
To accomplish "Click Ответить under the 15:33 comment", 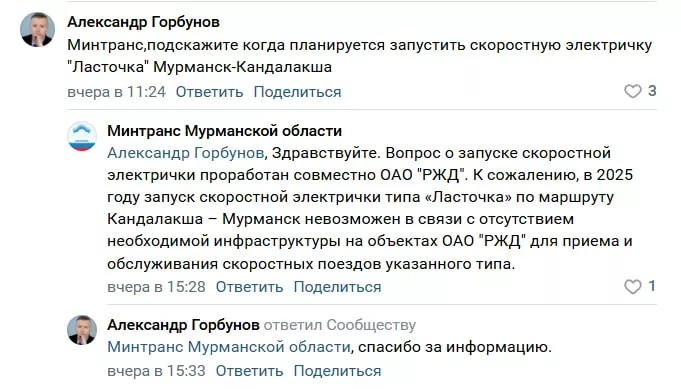I will click(x=249, y=371).
